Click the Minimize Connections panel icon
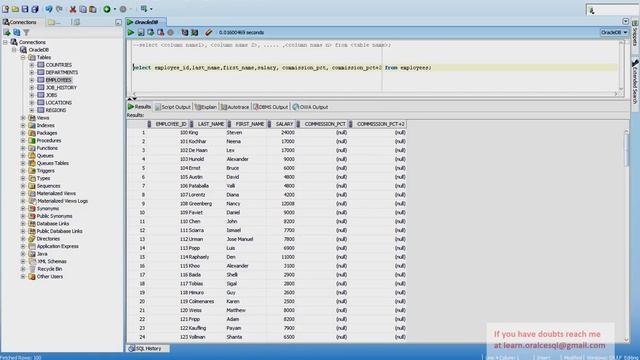The width and height of the screenshot is (640, 360). (x=118, y=22)
